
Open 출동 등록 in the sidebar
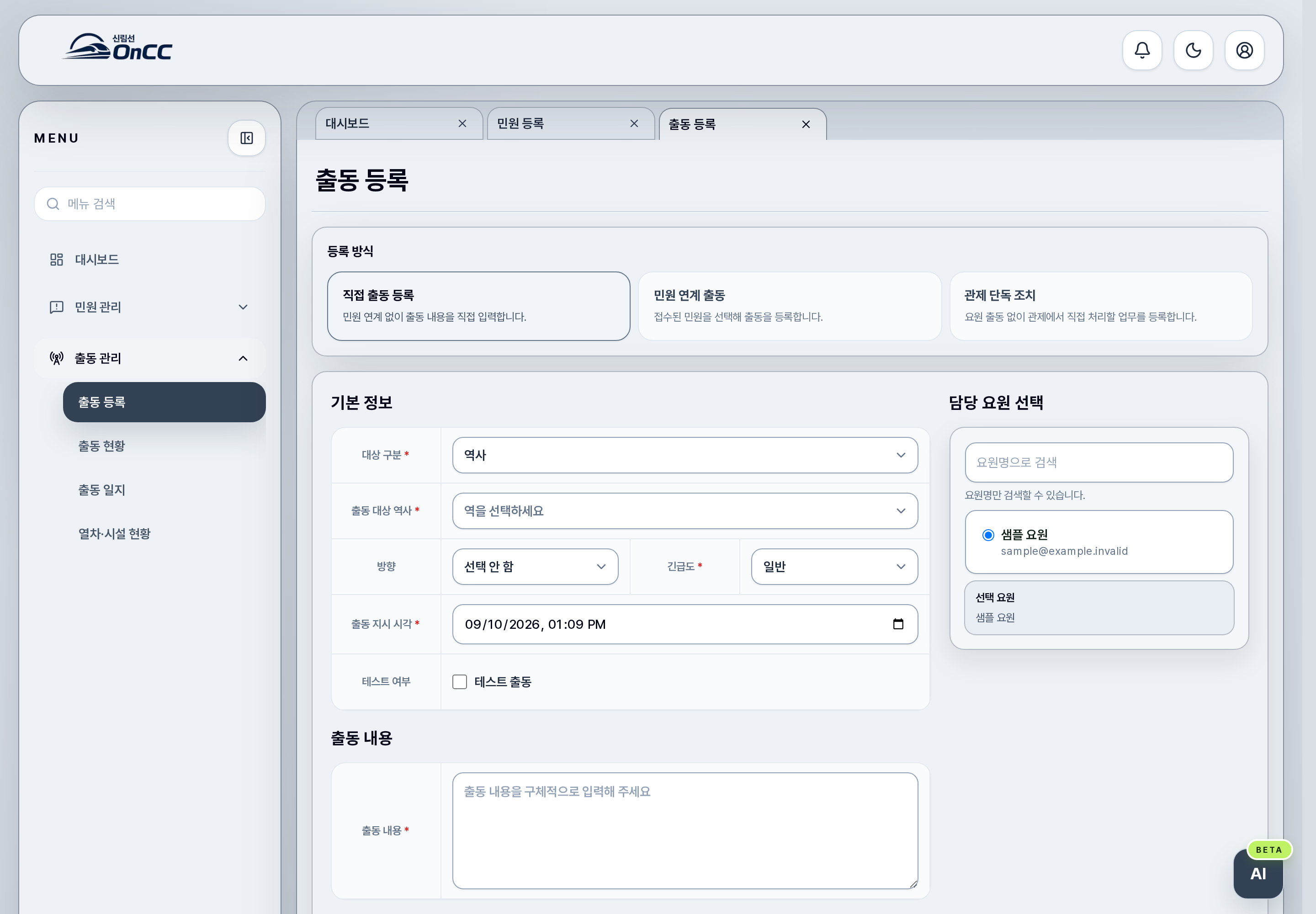point(164,402)
